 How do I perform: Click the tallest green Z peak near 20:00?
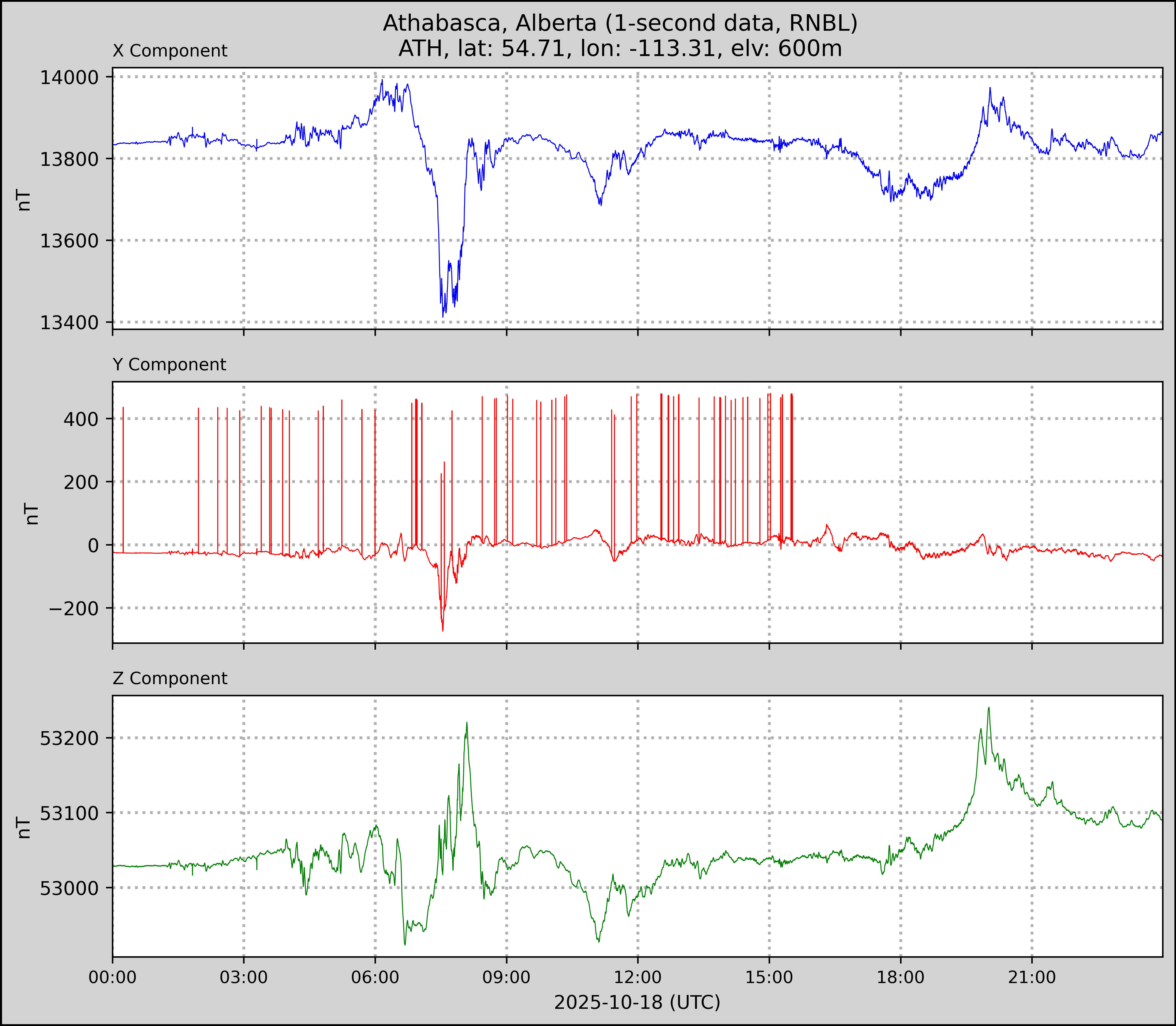(988, 708)
